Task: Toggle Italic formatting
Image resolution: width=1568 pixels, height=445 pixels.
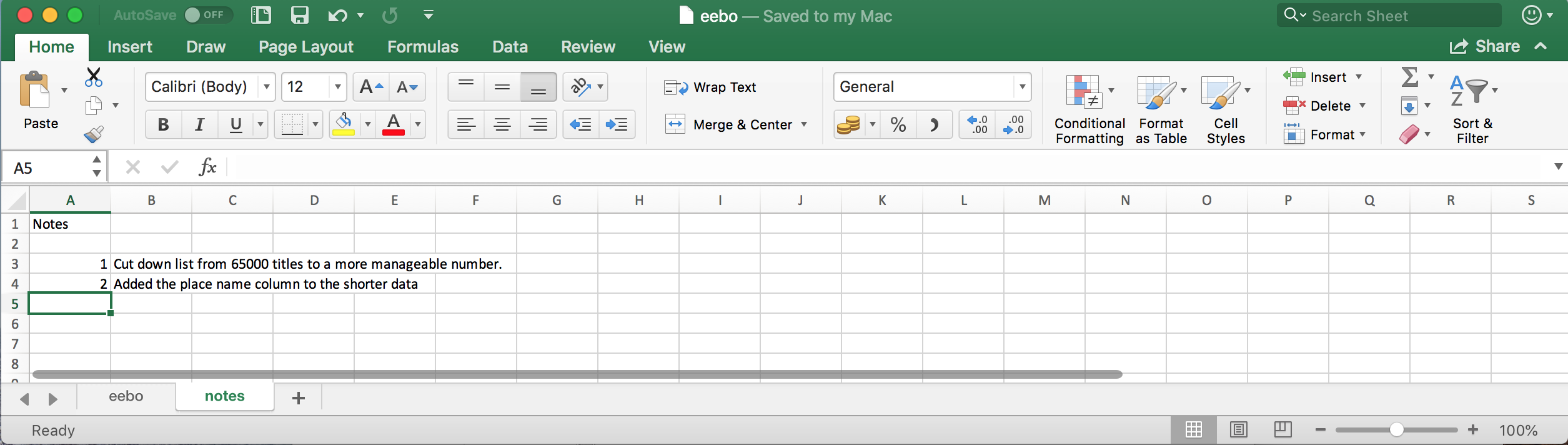Action: point(200,124)
